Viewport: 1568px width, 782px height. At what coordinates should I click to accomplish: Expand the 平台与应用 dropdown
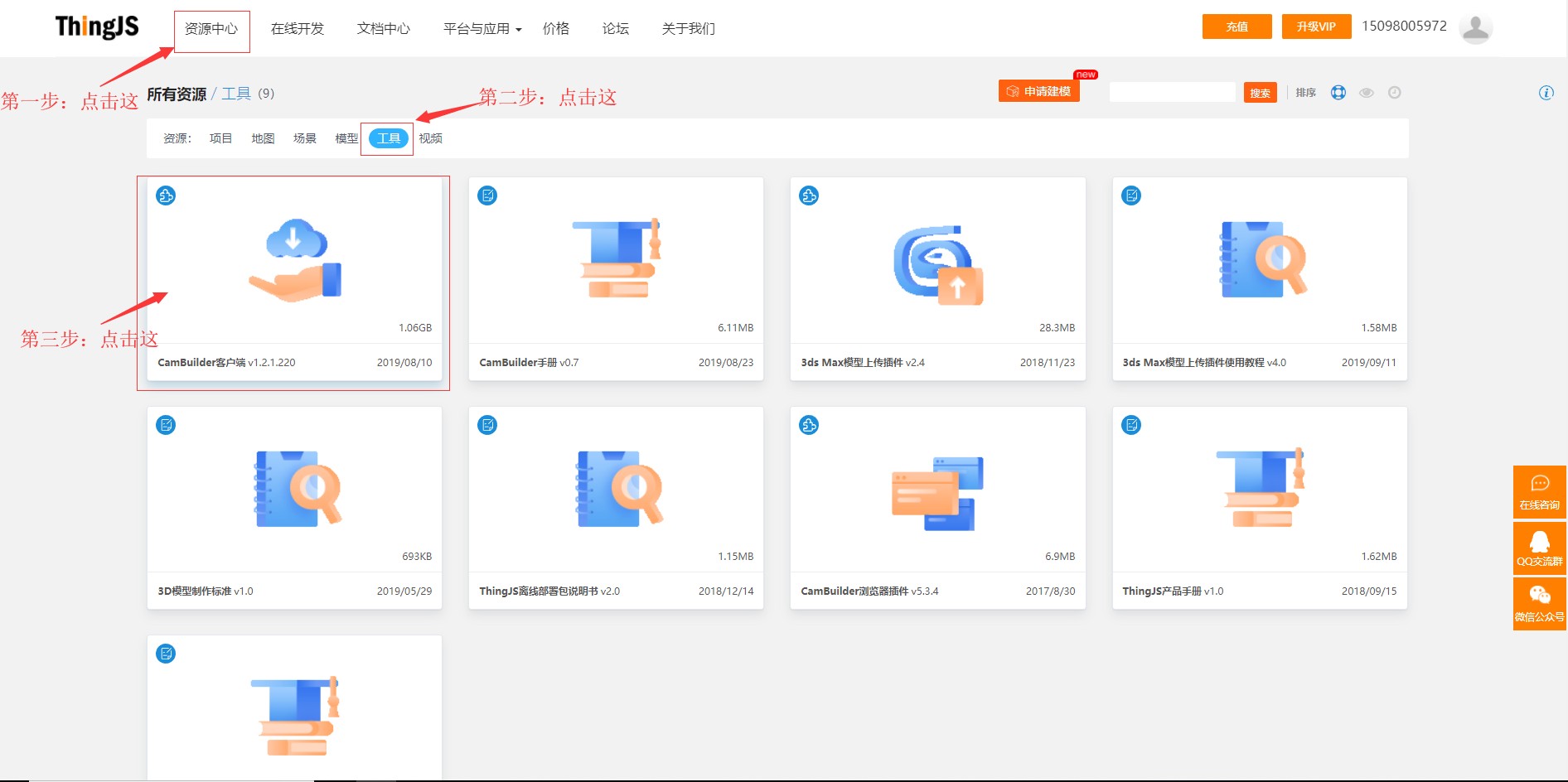[x=482, y=29]
